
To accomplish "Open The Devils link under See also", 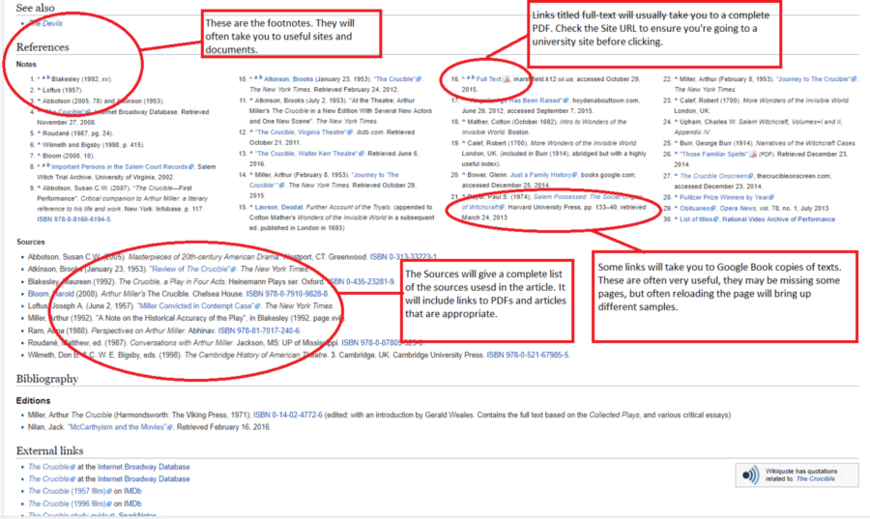I will [45, 23].
